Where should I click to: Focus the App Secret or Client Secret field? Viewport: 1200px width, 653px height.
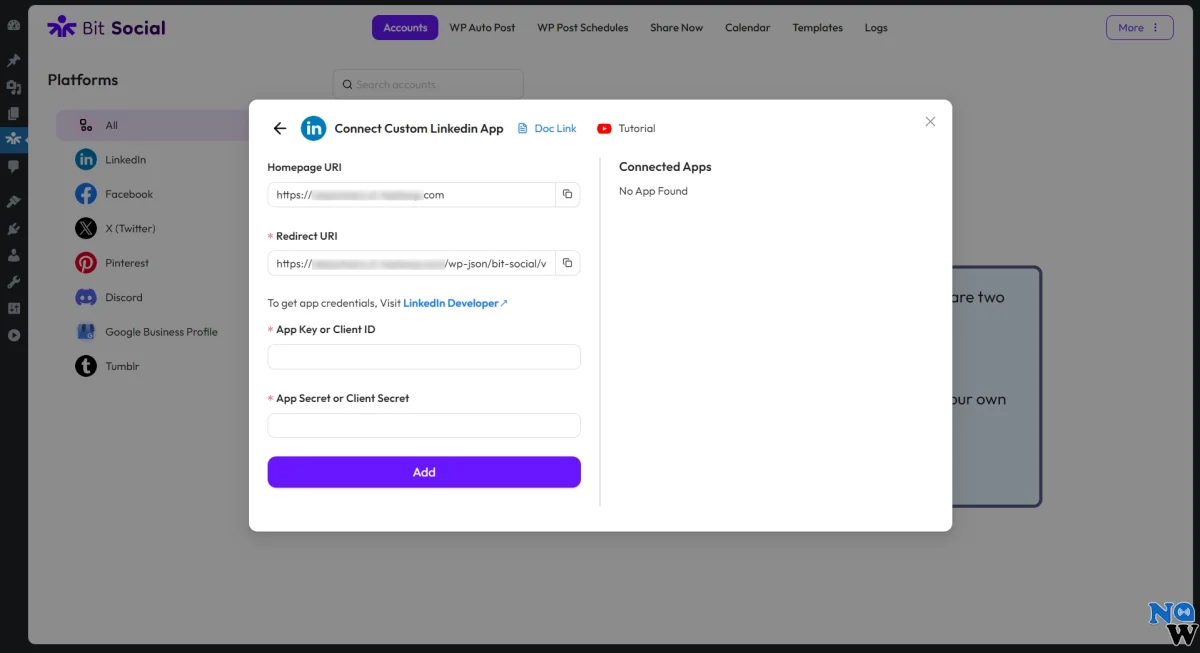point(423,426)
